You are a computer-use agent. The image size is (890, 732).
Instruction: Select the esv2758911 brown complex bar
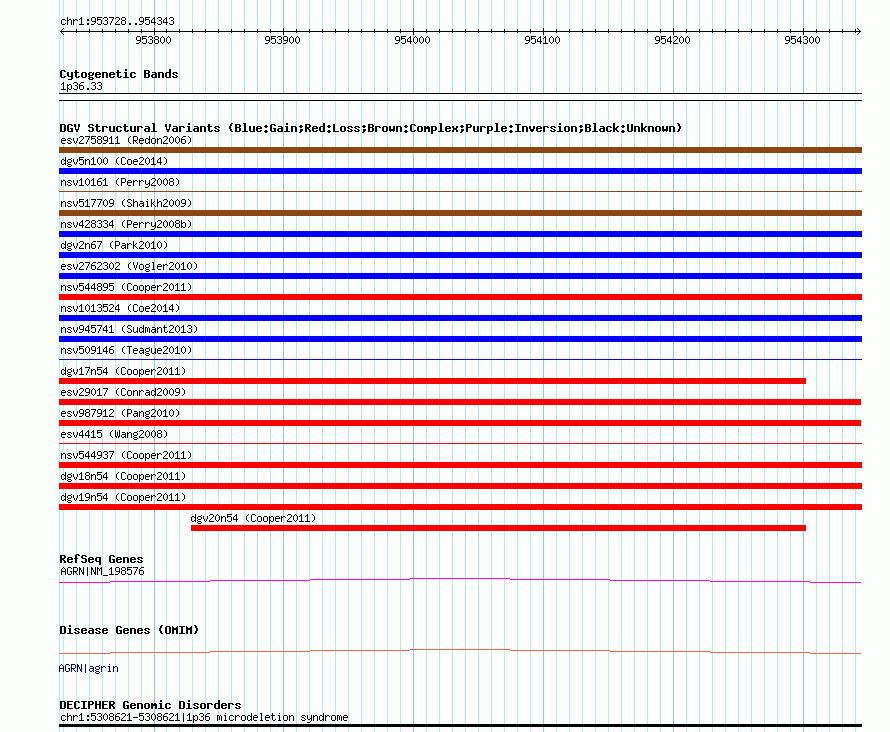[x=460, y=150]
